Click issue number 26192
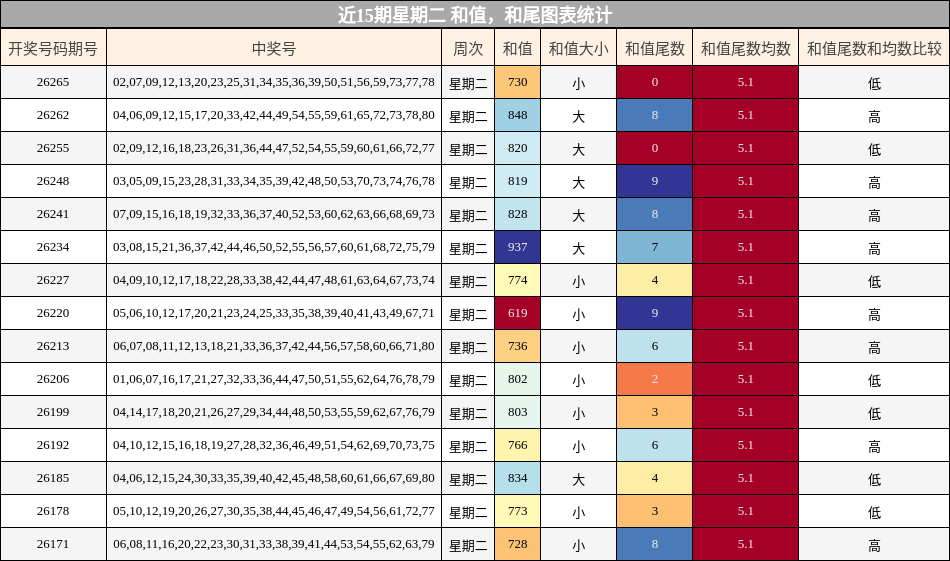The width and height of the screenshot is (950, 561). pyautogui.click(x=53, y=445)
